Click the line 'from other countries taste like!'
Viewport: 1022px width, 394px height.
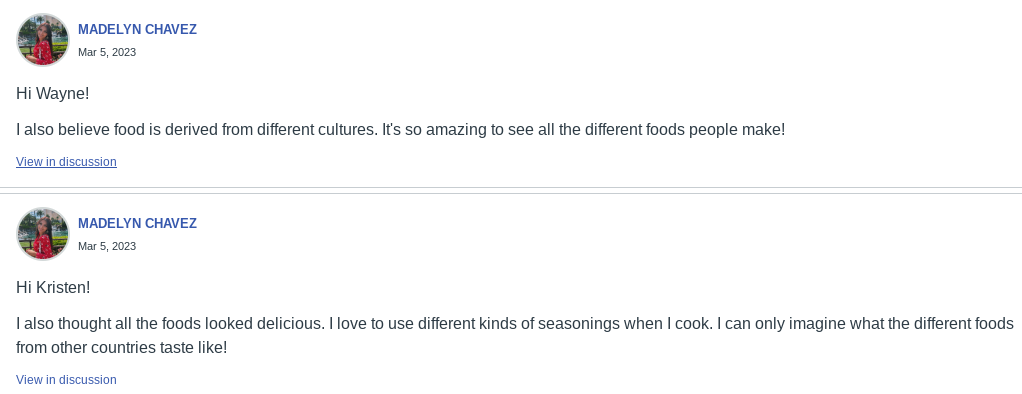(122, 347)
